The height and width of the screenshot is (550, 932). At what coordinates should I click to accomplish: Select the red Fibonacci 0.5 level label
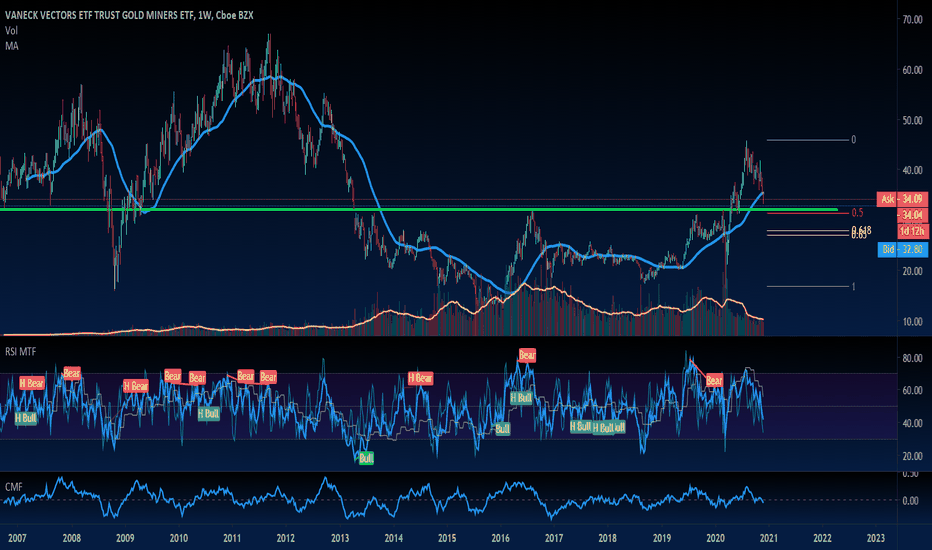click(857, 213)
